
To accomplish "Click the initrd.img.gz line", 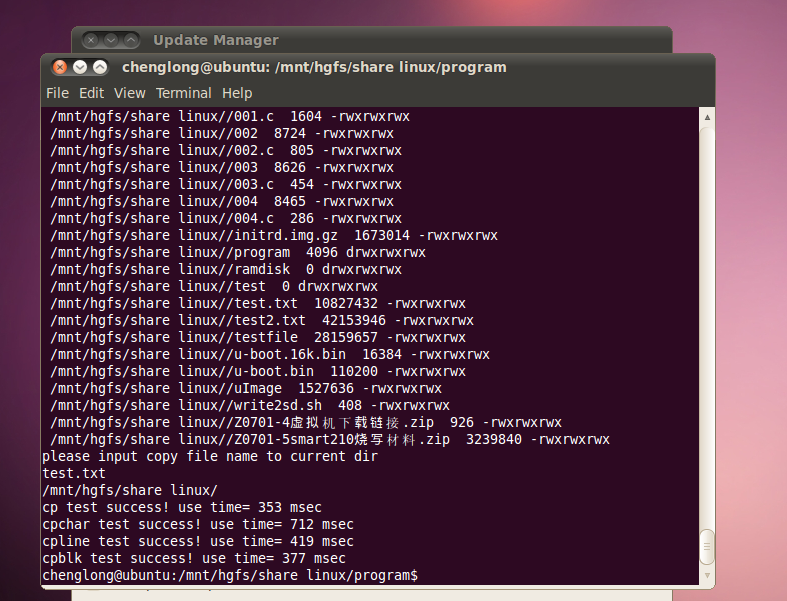I will tap(274, 235).
